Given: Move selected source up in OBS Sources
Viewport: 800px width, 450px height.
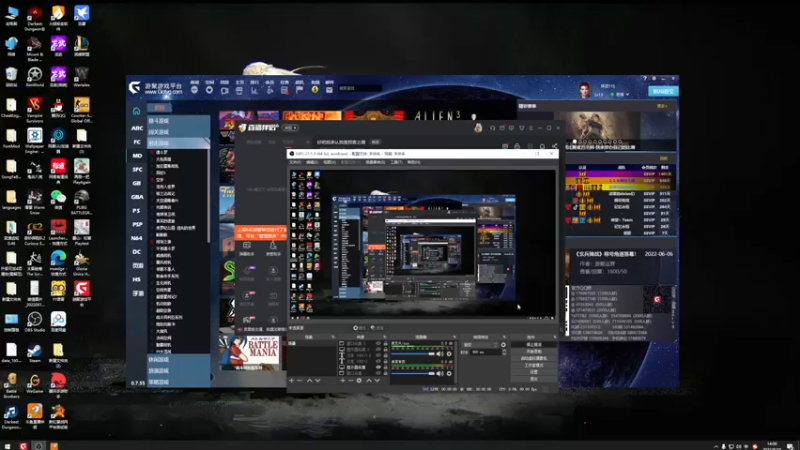Looking at the screenshot, I should 369,381.
